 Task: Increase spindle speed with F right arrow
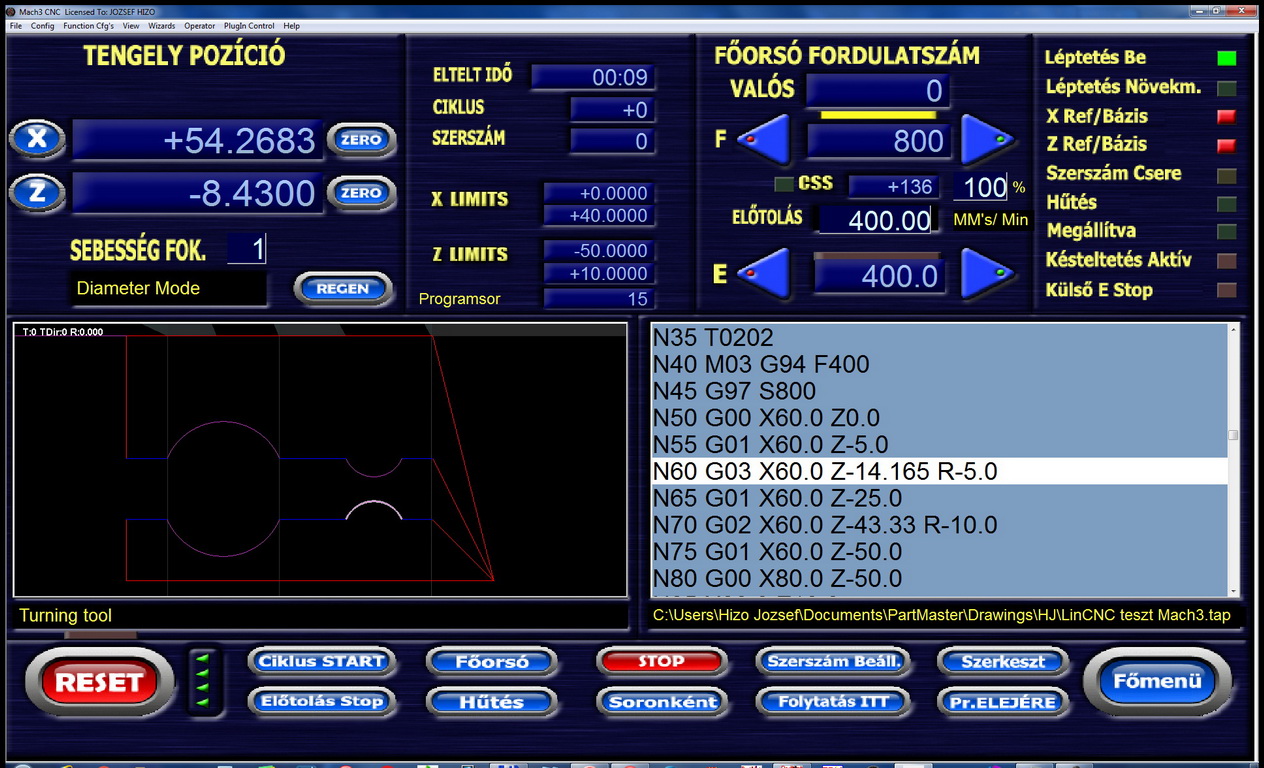pyautogui.click(x=987, y=141)
